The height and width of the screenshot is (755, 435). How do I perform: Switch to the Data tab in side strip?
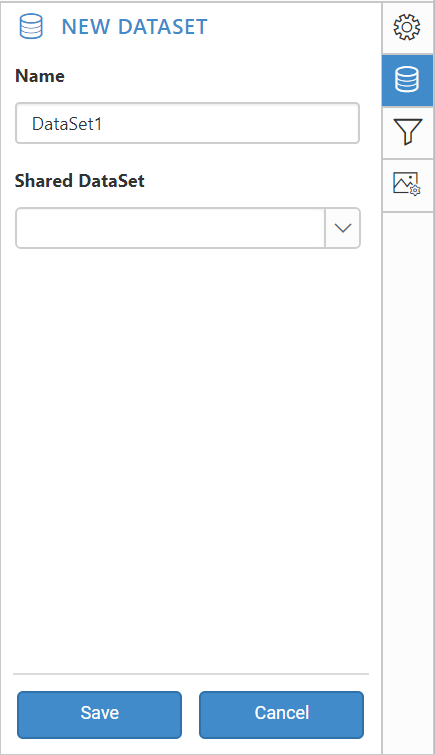click(407, 80)
